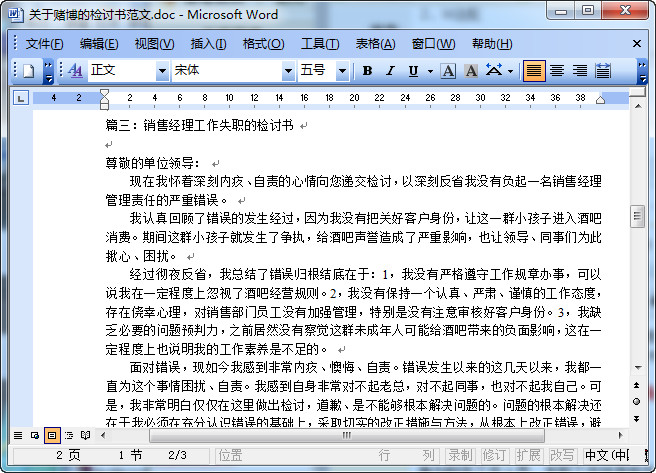Screen dimensions: 656x473
Task: Apply character border icon
Action: tap(447, 71)
